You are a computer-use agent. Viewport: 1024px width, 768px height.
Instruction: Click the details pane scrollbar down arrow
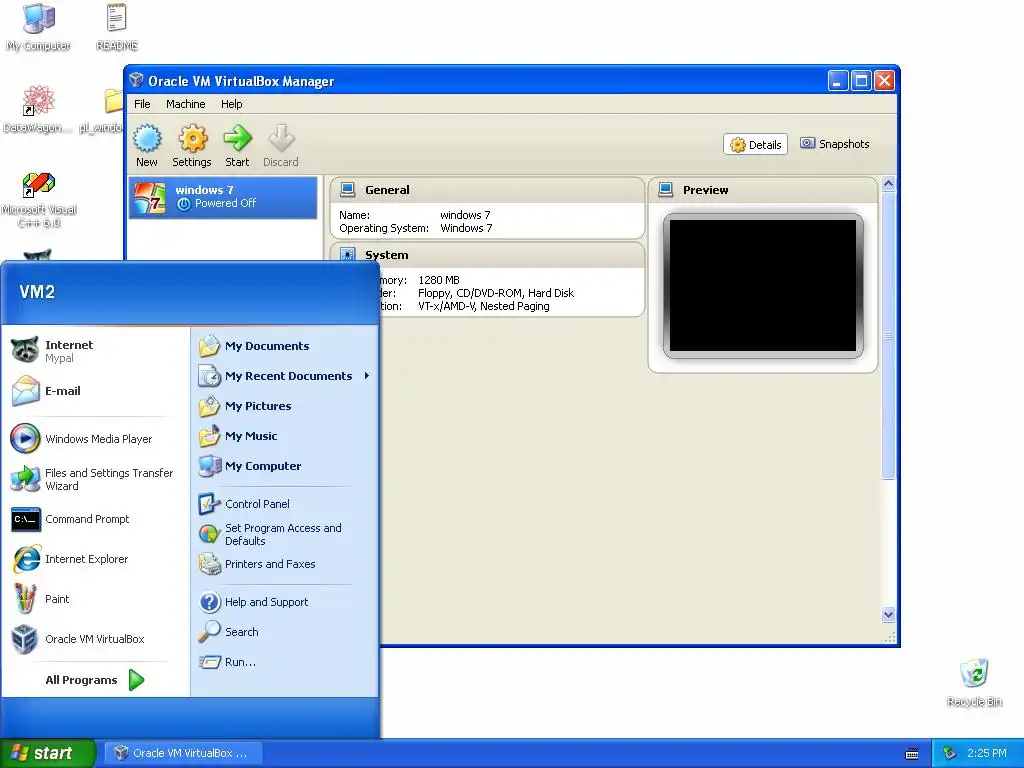[888, 615]
